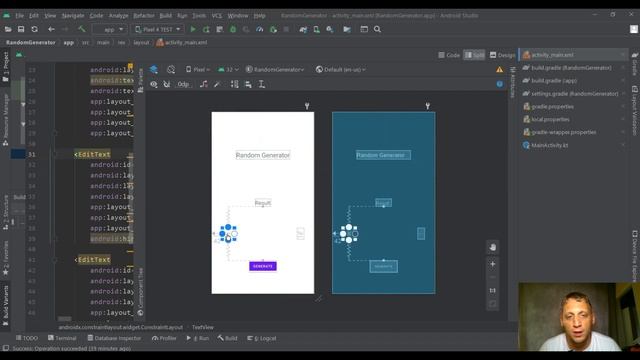The height and width of the screenshot is (360, 640).
Task: Click the Make Project hammer icon
Action: (x=82, y=29)
